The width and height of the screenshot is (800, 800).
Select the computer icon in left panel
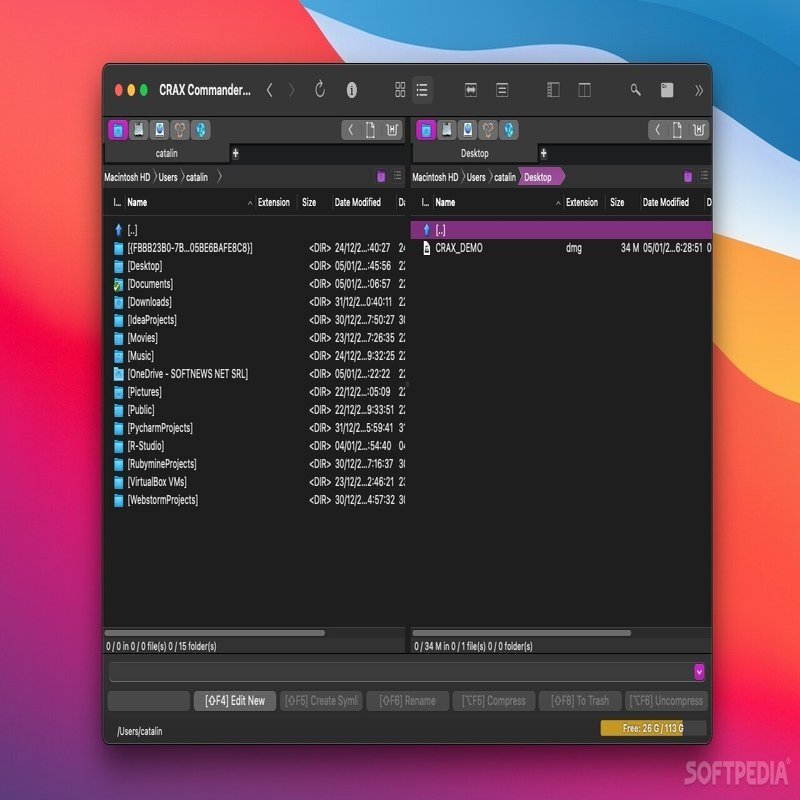[159, 130]
